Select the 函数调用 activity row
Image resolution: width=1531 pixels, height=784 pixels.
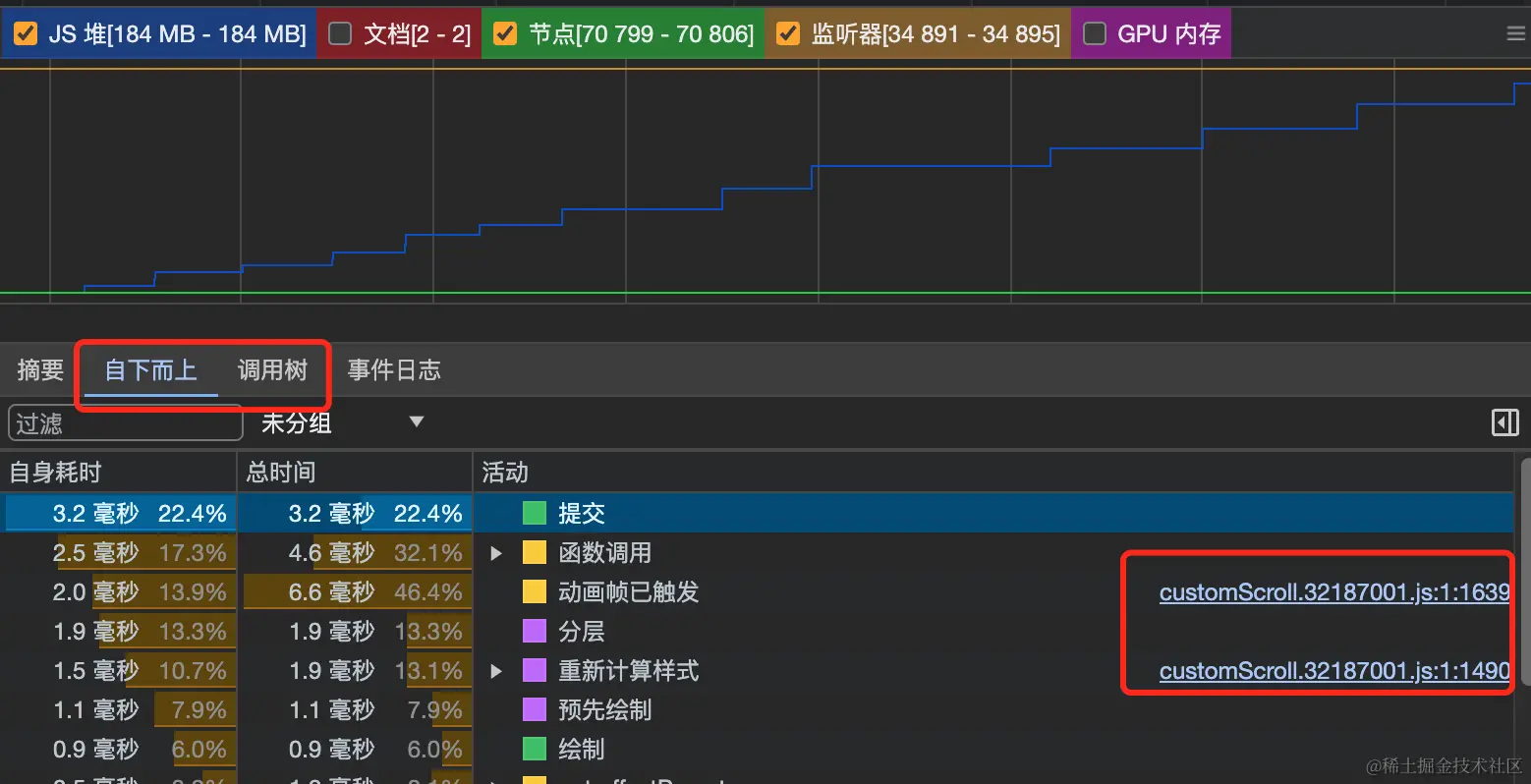coord(757,552)
